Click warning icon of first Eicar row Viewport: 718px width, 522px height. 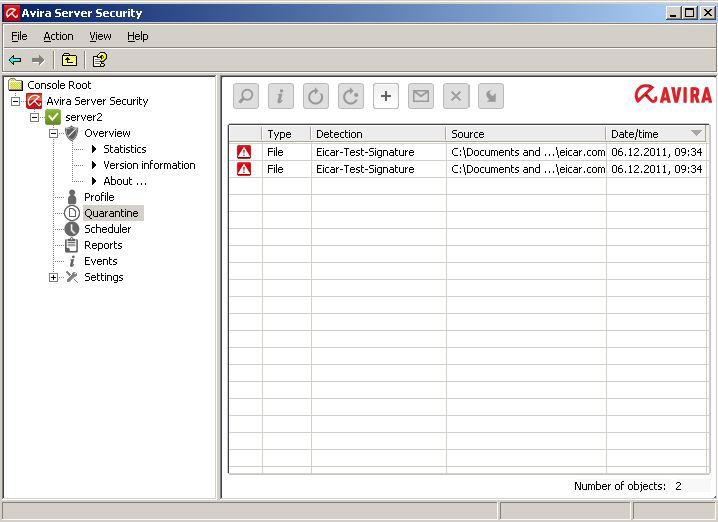click(244, 152)
